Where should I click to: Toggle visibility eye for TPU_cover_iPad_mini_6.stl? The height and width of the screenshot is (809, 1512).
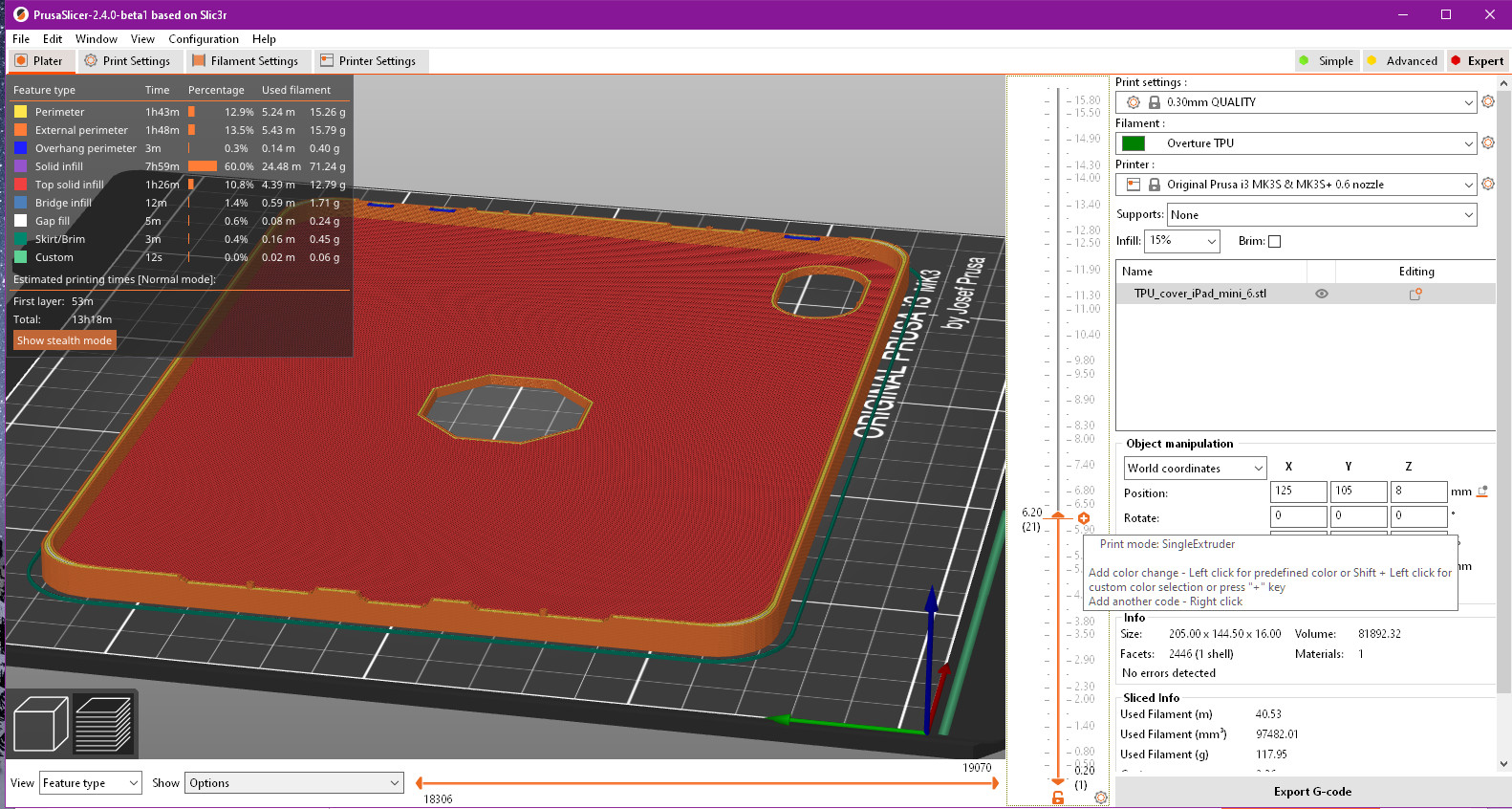[x=1322, y=294]
